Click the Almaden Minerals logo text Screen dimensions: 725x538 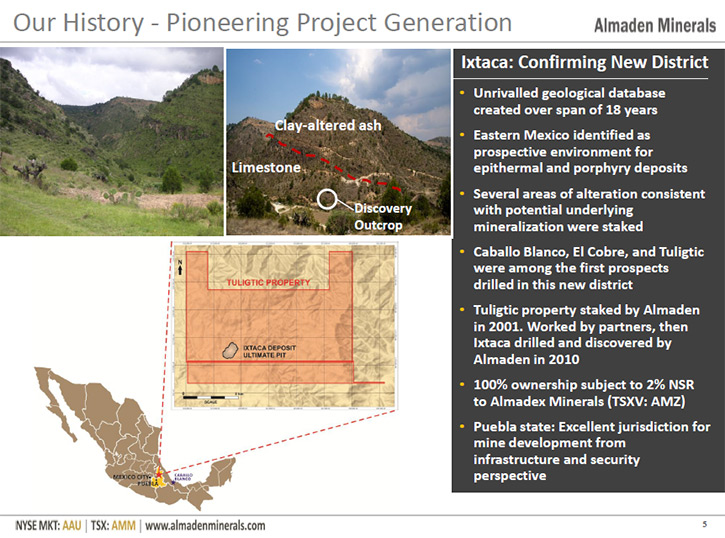(655, 26)
